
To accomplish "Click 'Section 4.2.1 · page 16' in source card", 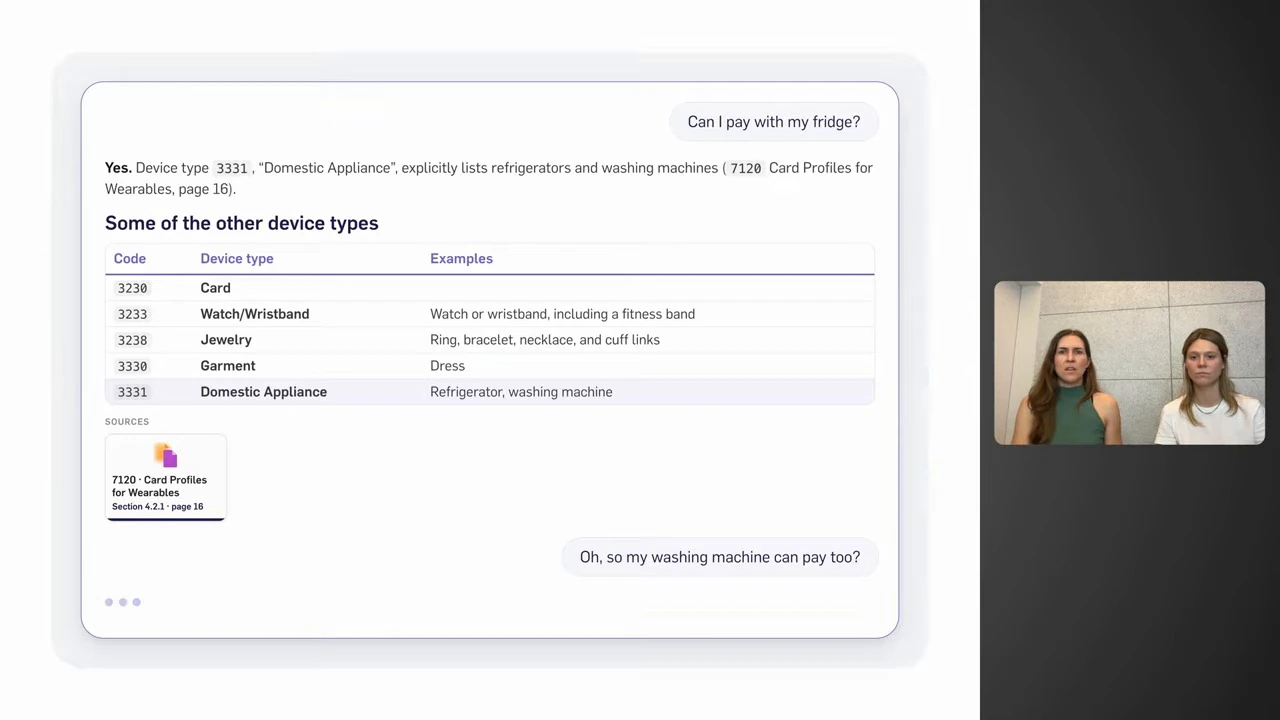I will coord(157,507).
